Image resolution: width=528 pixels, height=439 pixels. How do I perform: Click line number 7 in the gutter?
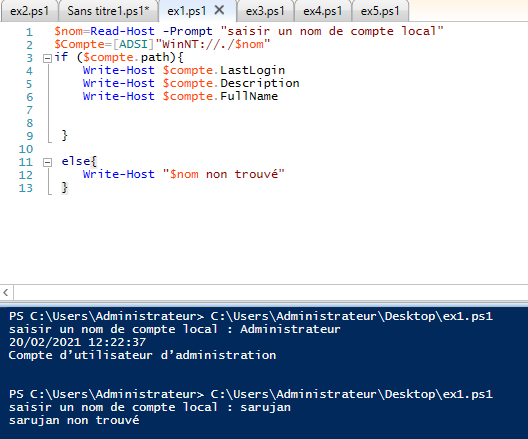tap(30, 110)
